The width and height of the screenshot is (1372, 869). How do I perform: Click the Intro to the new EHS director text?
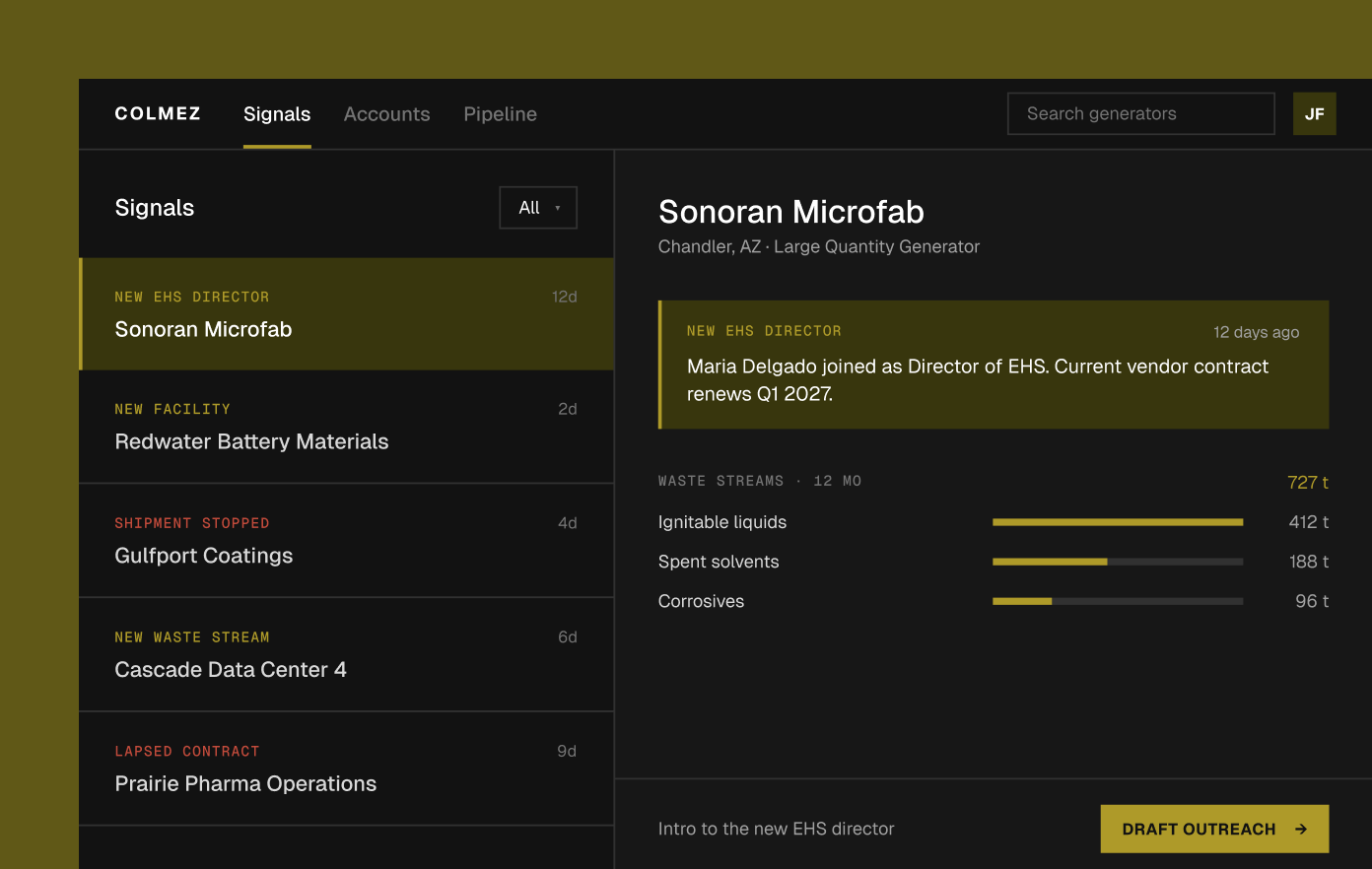pos(777,829)
